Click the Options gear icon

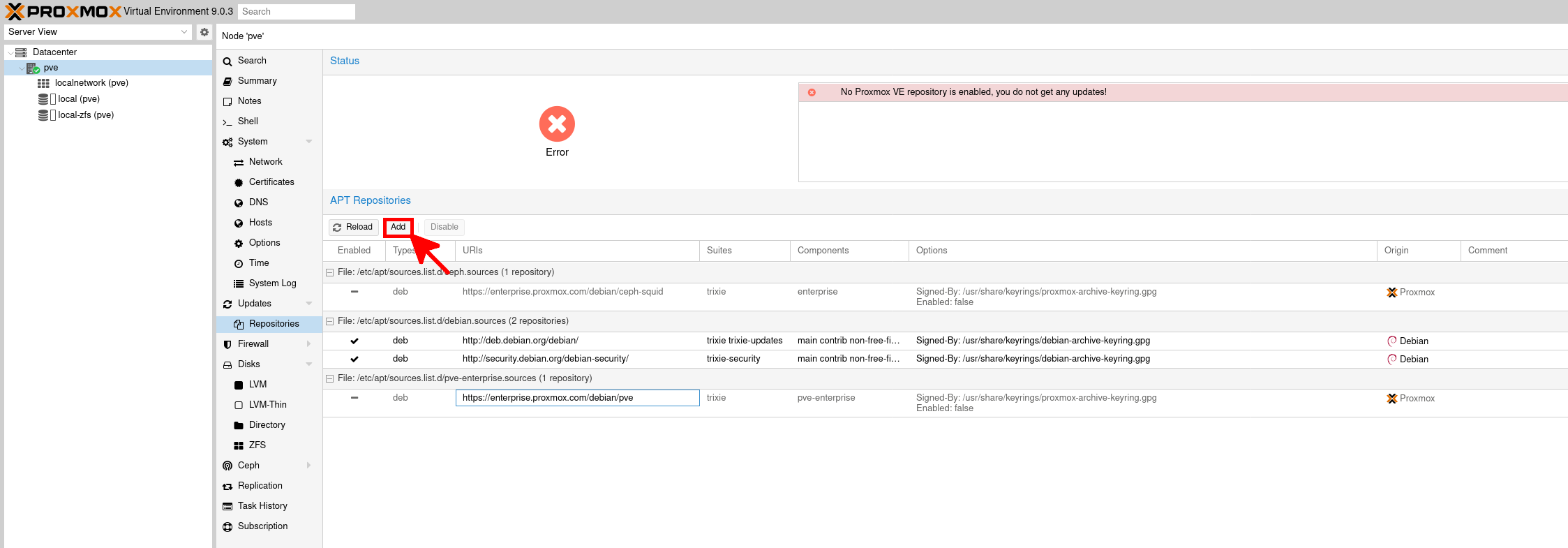[x=239, y=244]
